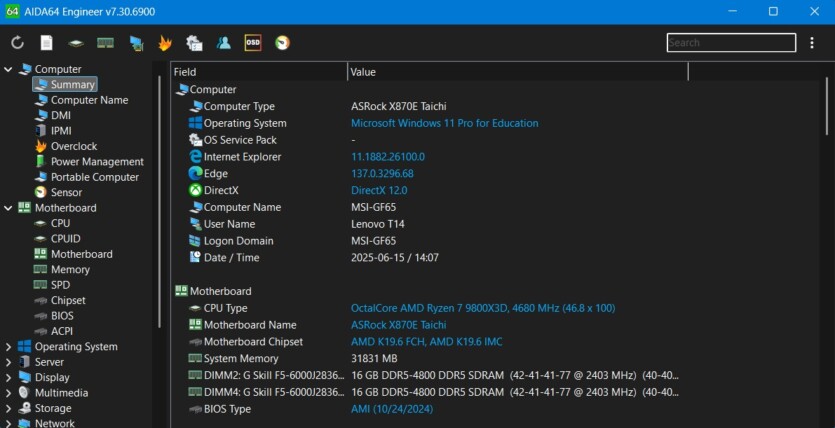Collapse the Motherboard tree node

(x=8, y=208)
